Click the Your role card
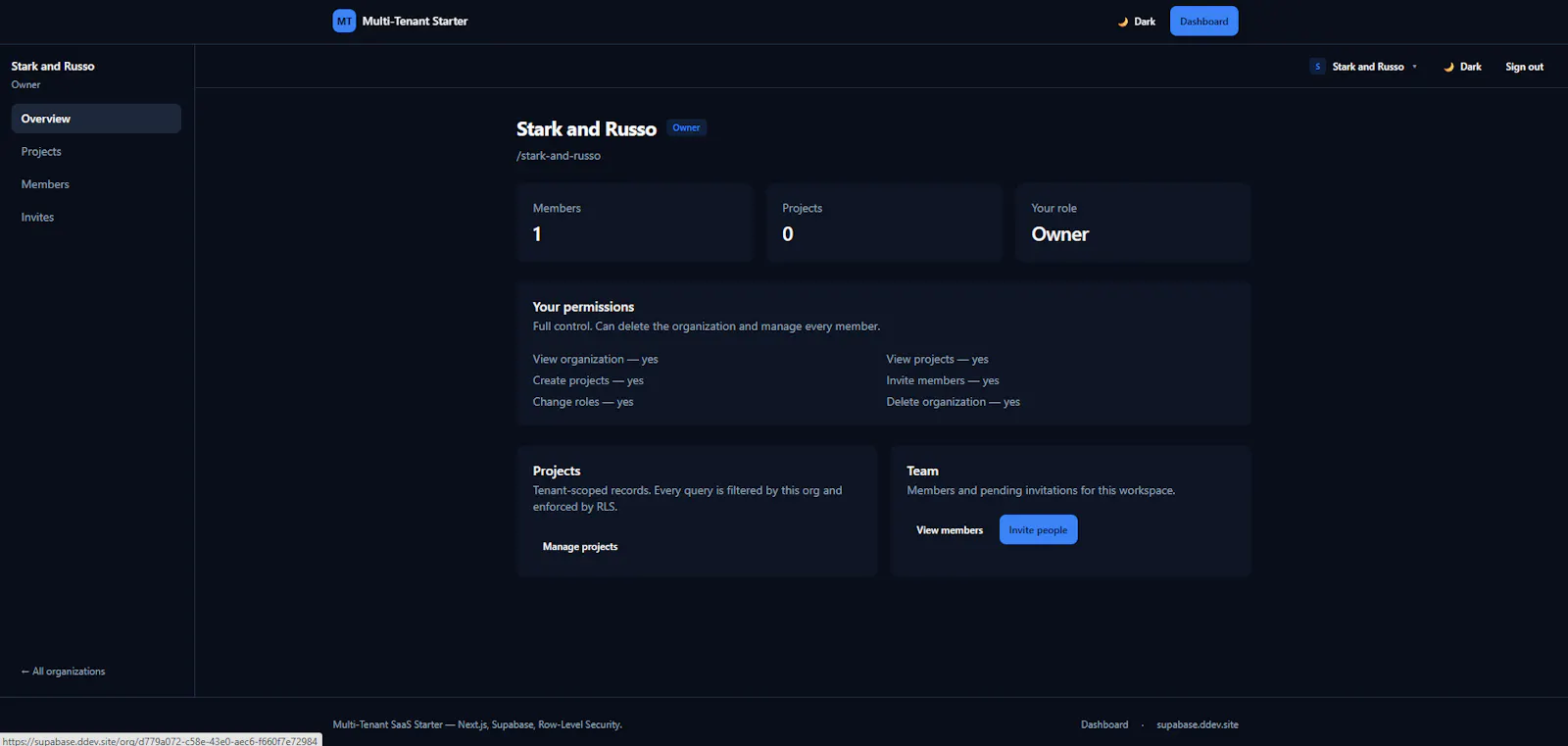1568x746 pixels. [x=1133, y=223]
